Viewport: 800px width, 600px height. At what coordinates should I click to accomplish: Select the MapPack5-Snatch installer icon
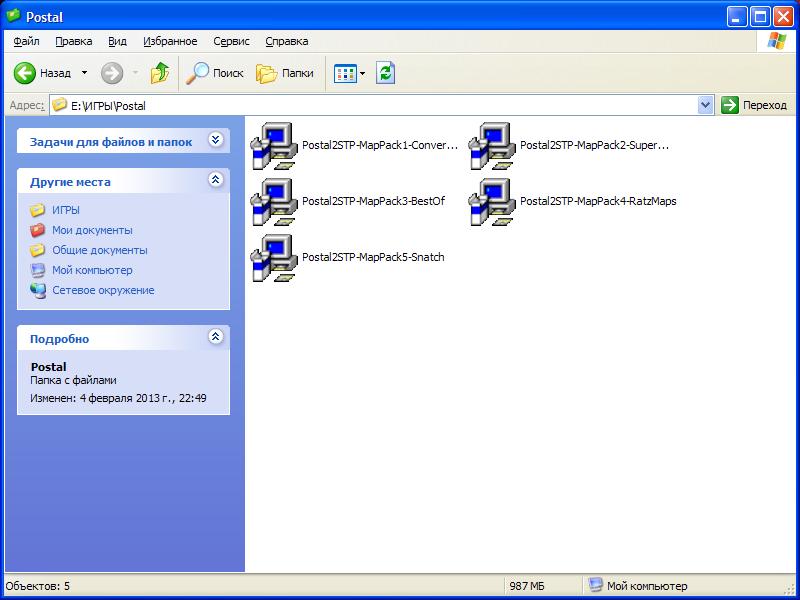pos(274,258)
